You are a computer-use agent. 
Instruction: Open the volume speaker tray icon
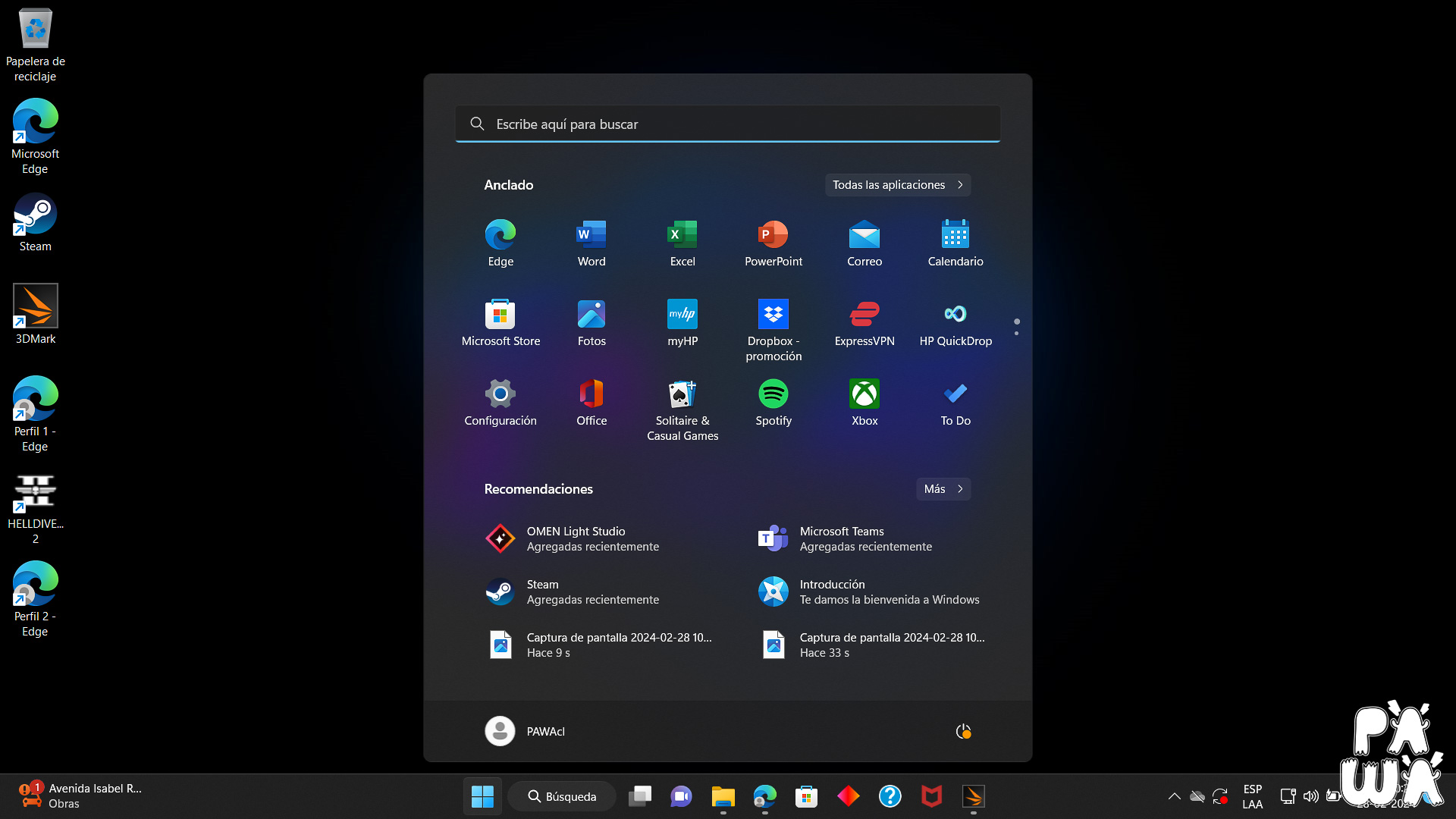point(1310,796)
